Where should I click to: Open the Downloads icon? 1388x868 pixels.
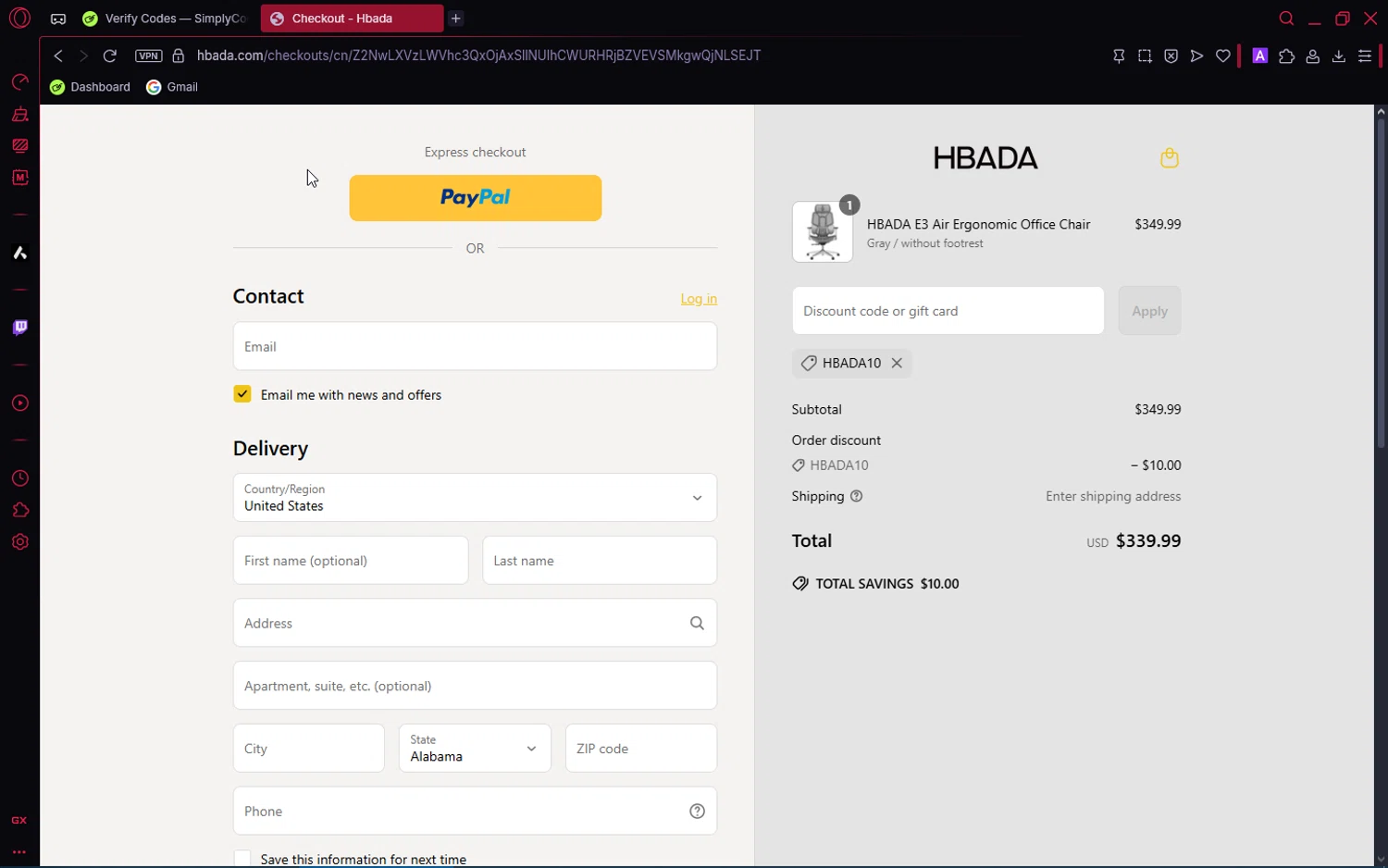1338,56
